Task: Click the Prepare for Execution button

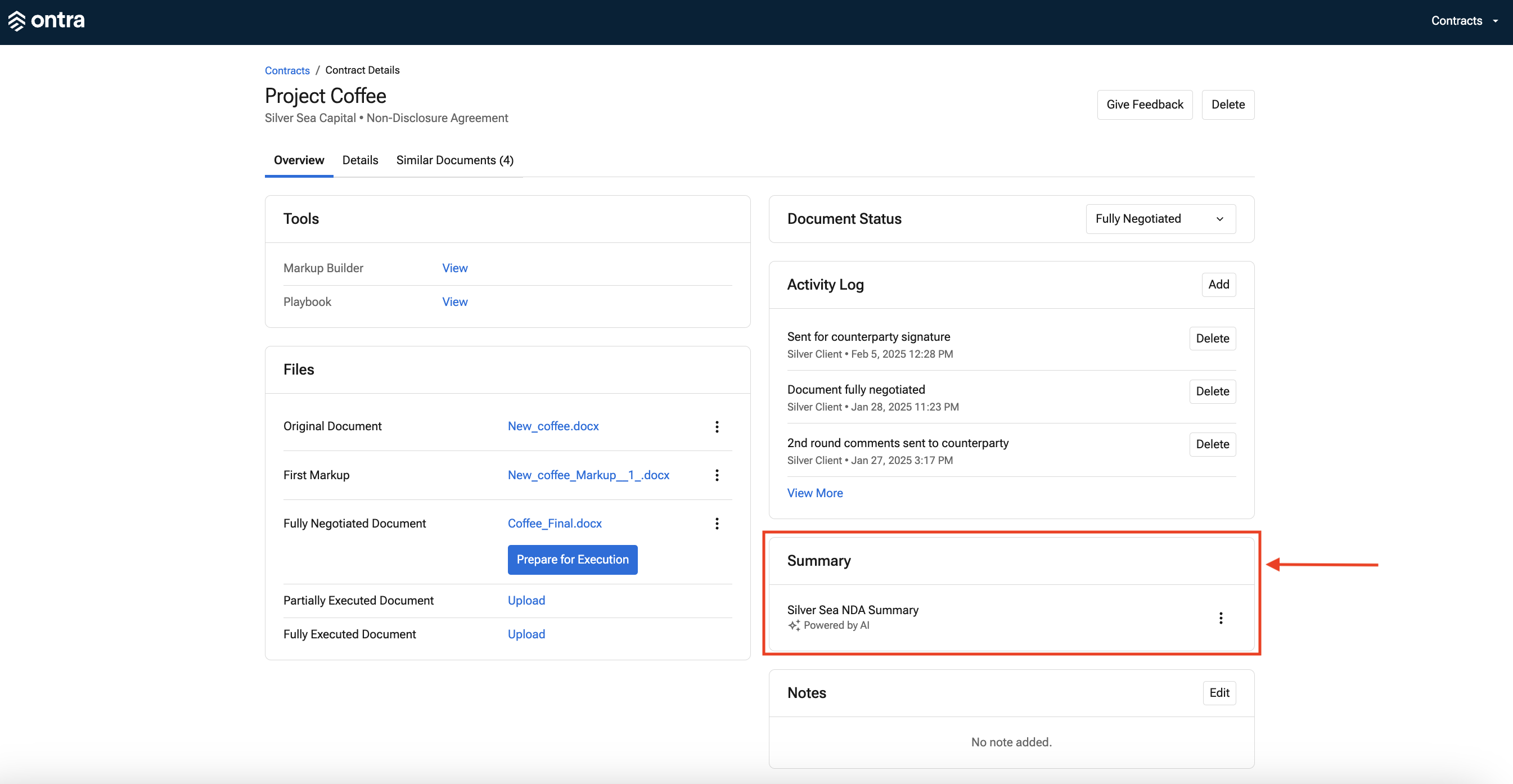Action: coord(572,560)
